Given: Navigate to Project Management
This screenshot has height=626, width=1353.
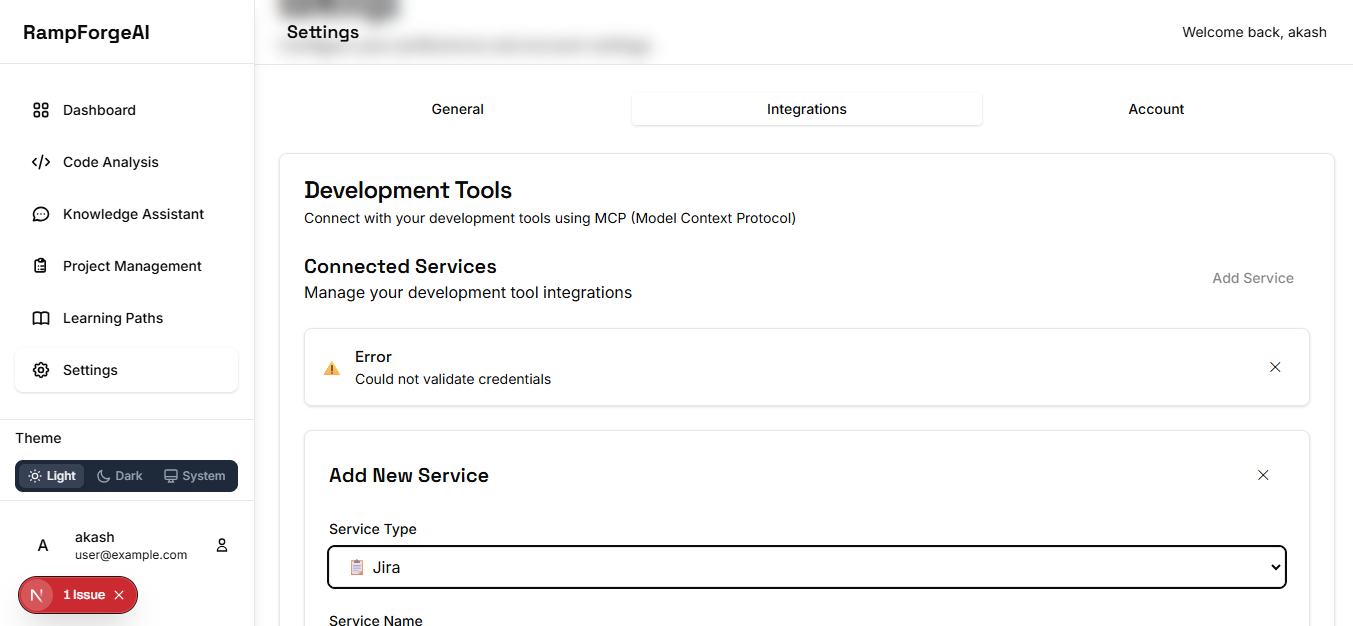Looking at the screenshot, I should [126, 266].
